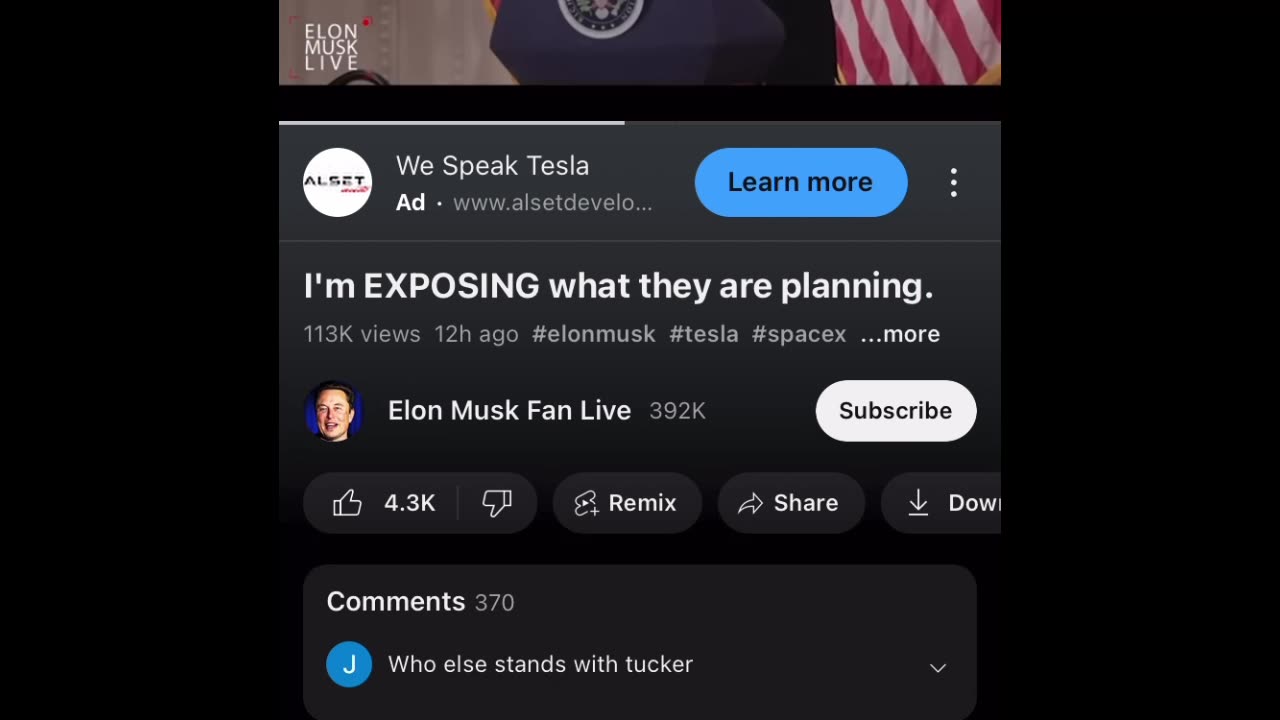This screenshot has width=1280, height=720.
Task: Tap the Download arrow icon
Action: pos(918,503)
